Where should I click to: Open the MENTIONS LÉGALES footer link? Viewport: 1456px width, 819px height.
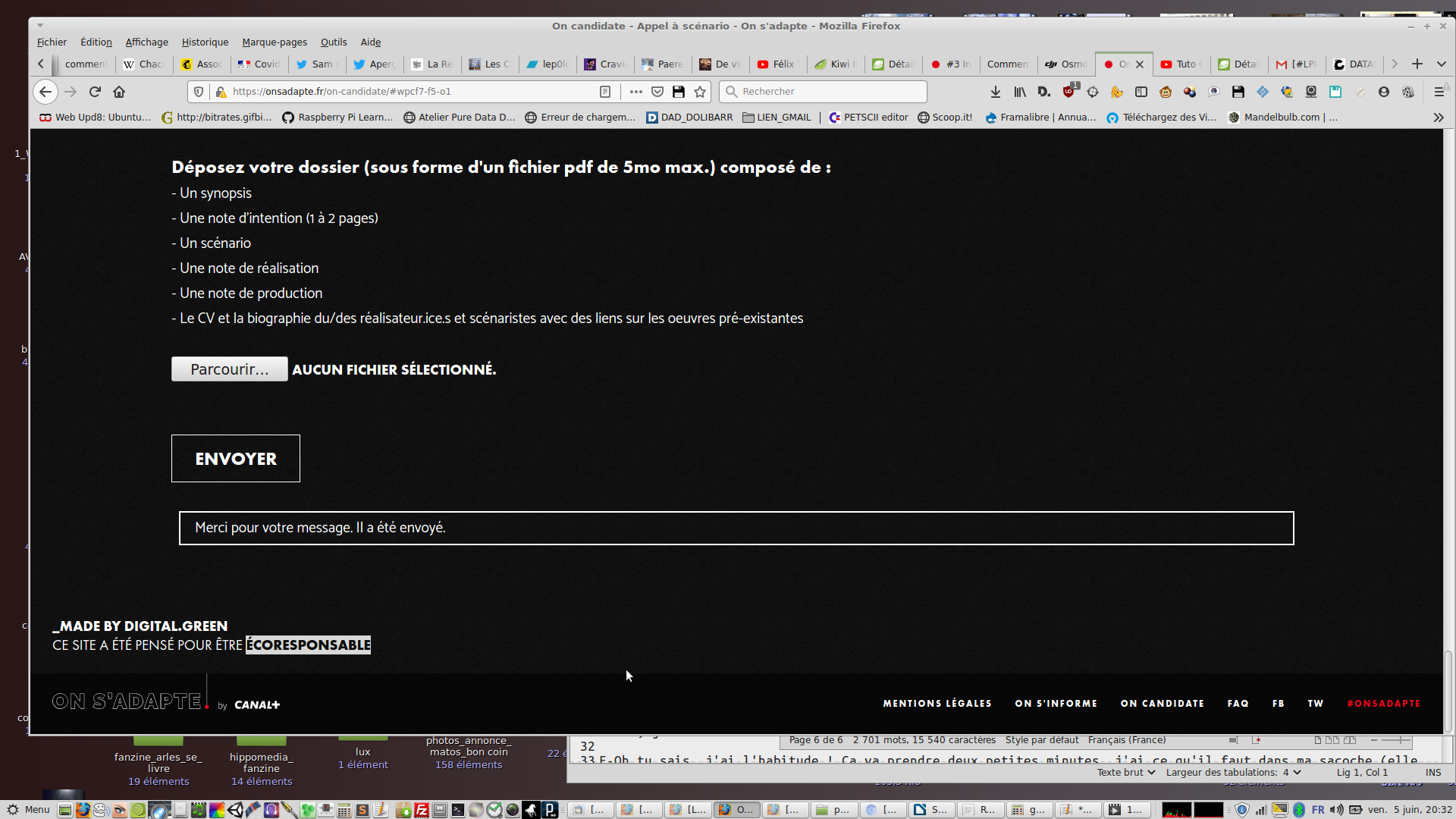[x=937, y=704]
